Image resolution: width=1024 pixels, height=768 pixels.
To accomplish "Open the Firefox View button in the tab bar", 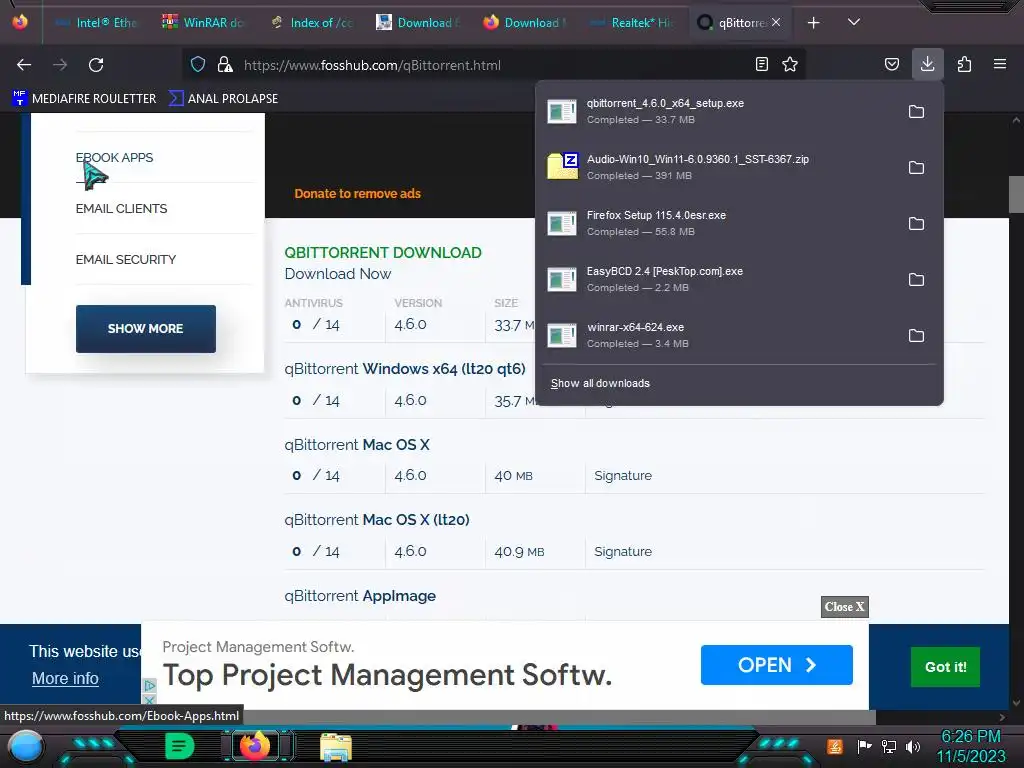I will click(20, 22).
